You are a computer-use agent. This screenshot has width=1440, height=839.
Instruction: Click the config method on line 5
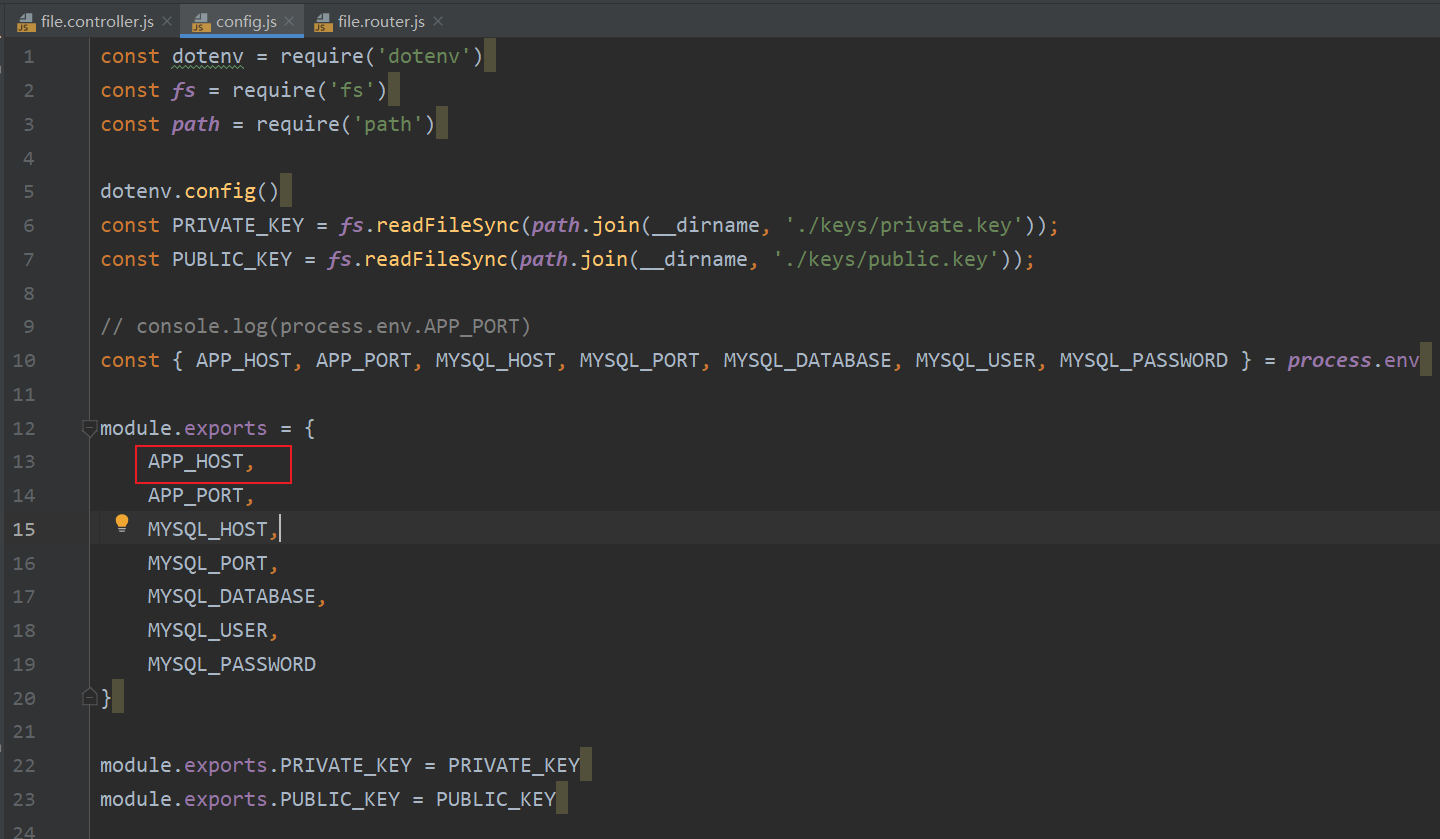coord(220,192)
